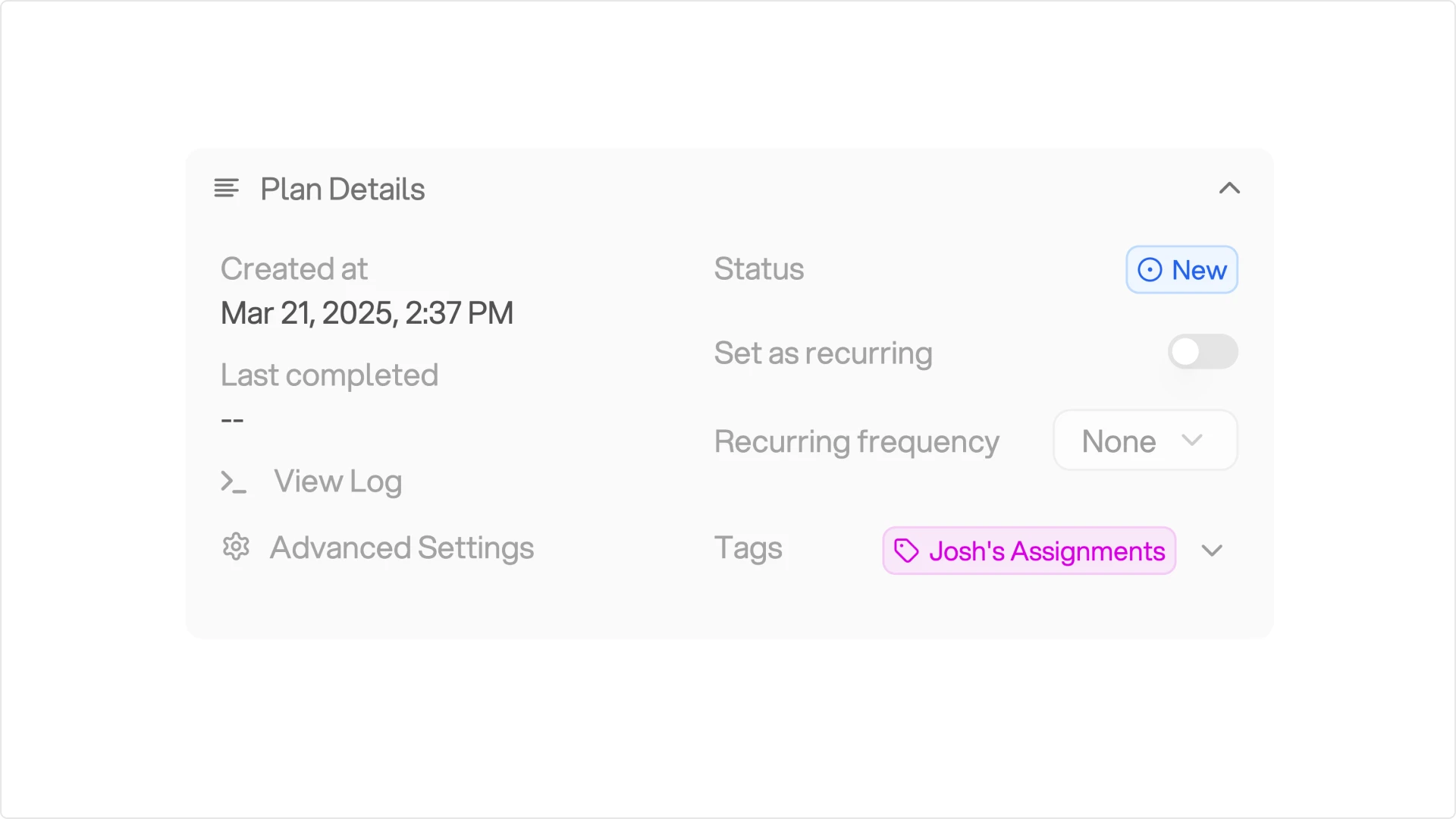The width and height of the screenshot is (1456, 819).
Task: Click the chevron inside the None dropdown
Action: point(1192,441)
